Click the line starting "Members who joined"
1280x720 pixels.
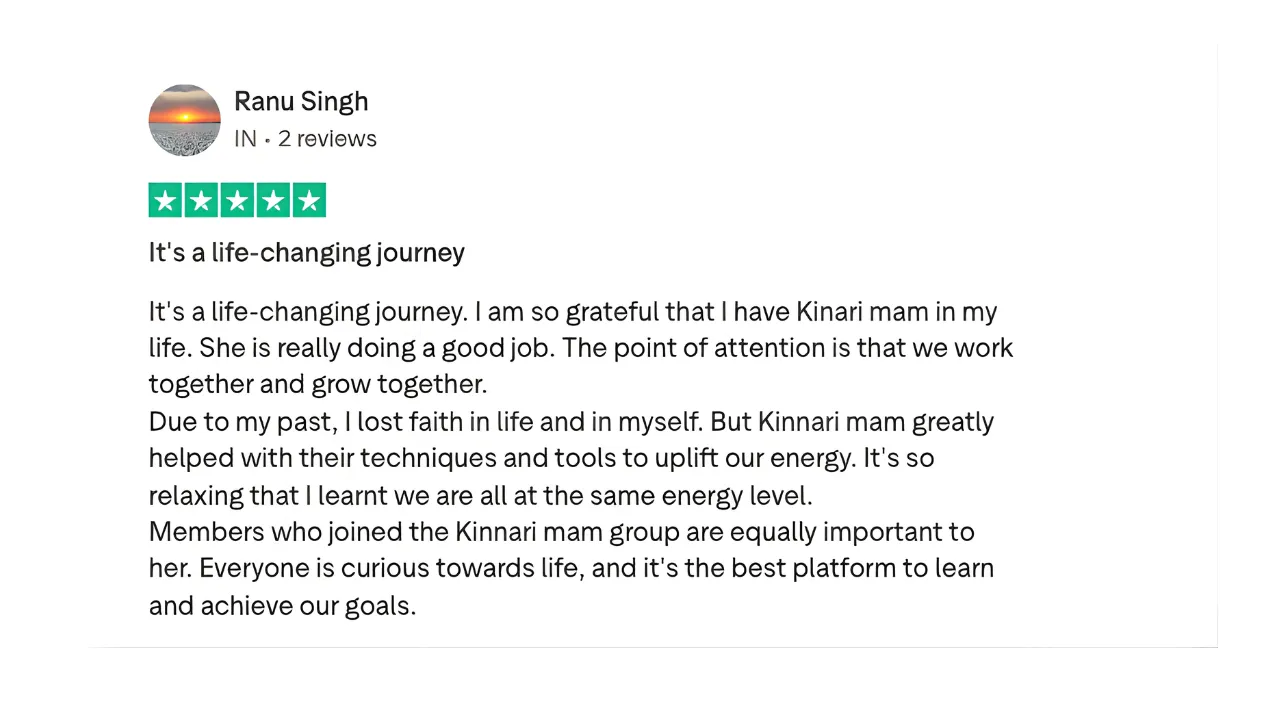(561, 531)
